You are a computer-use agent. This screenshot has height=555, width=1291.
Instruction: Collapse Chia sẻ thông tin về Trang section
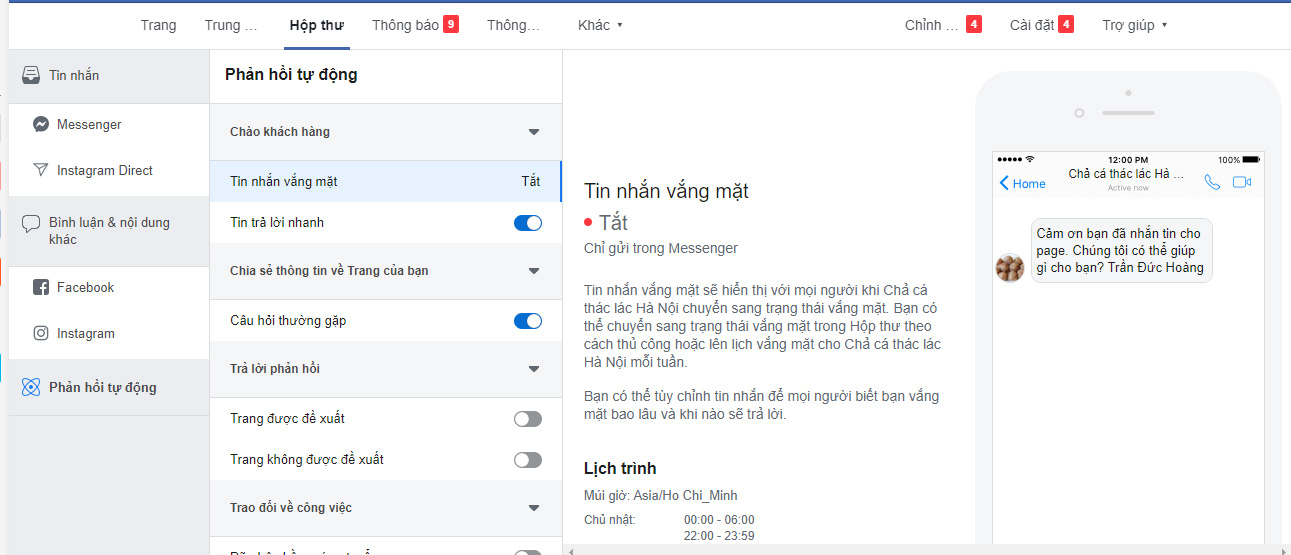pyautogui.click(x=533, y=271)
